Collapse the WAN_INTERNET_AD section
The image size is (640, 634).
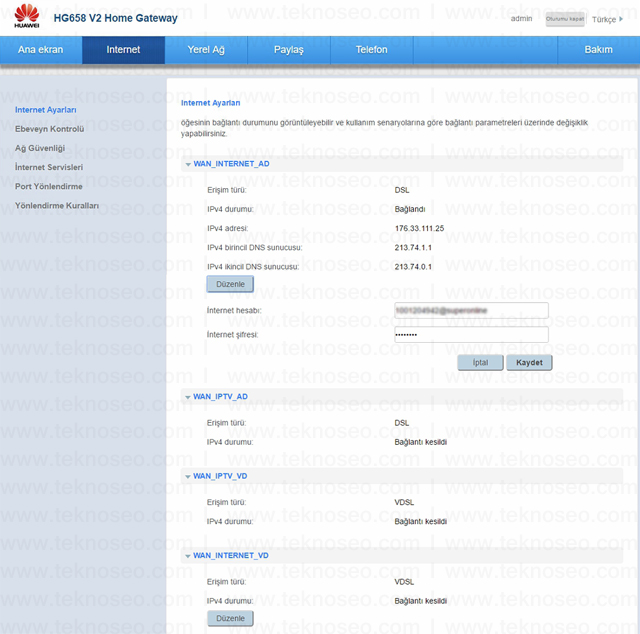[x=188, y=164]
